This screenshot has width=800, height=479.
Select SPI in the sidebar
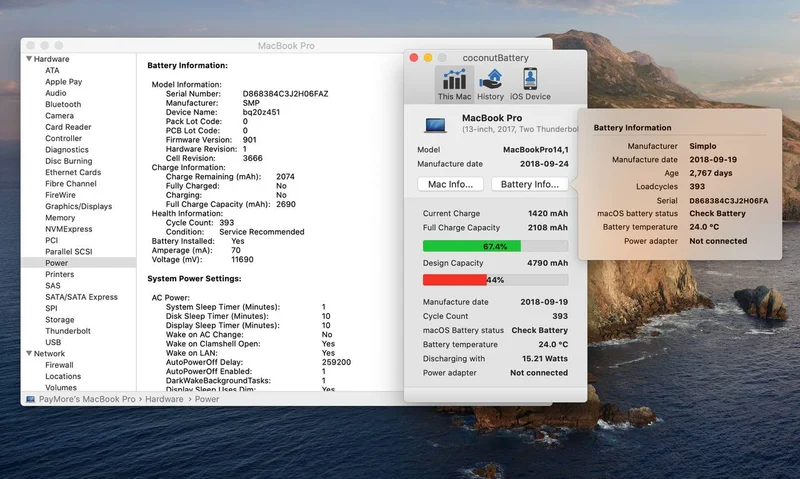(51, 308)
